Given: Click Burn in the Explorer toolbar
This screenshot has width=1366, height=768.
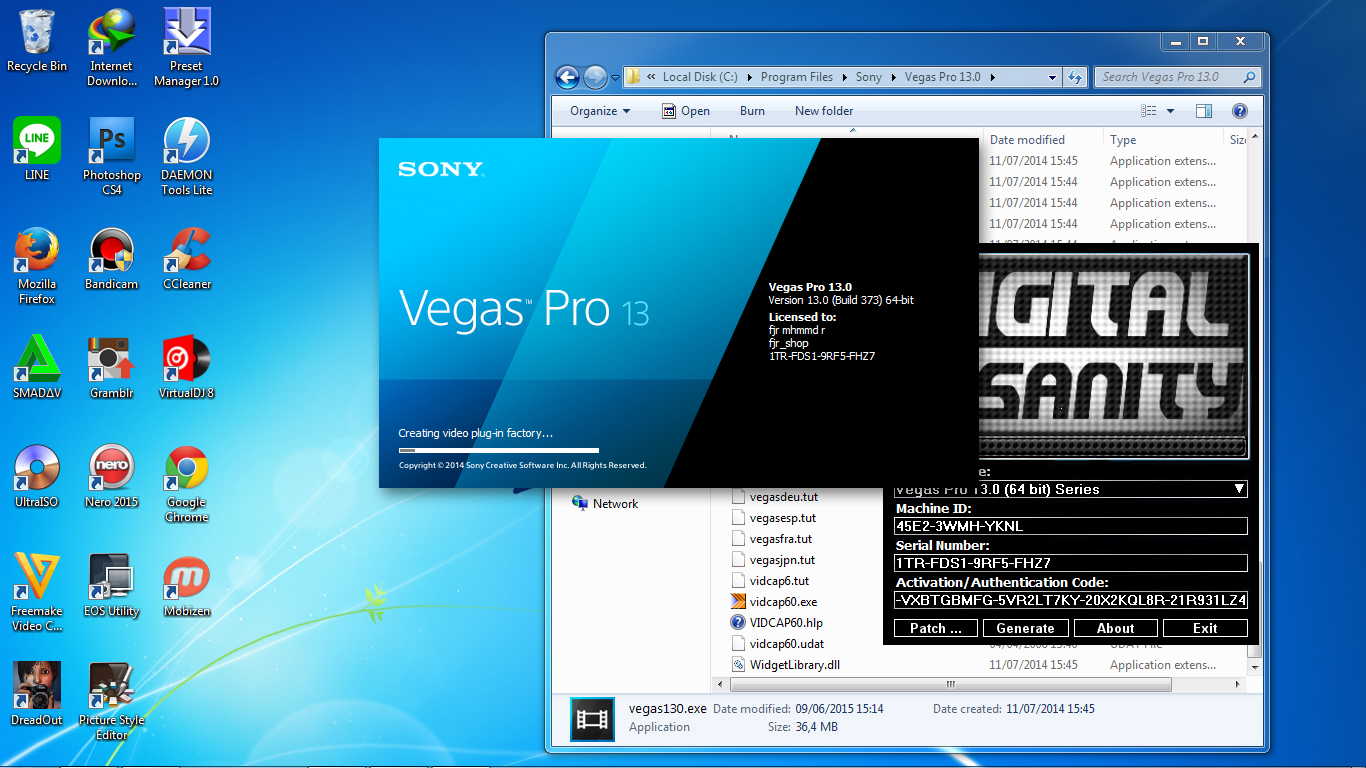Looking at the screenshot, I should coord(753,111).
